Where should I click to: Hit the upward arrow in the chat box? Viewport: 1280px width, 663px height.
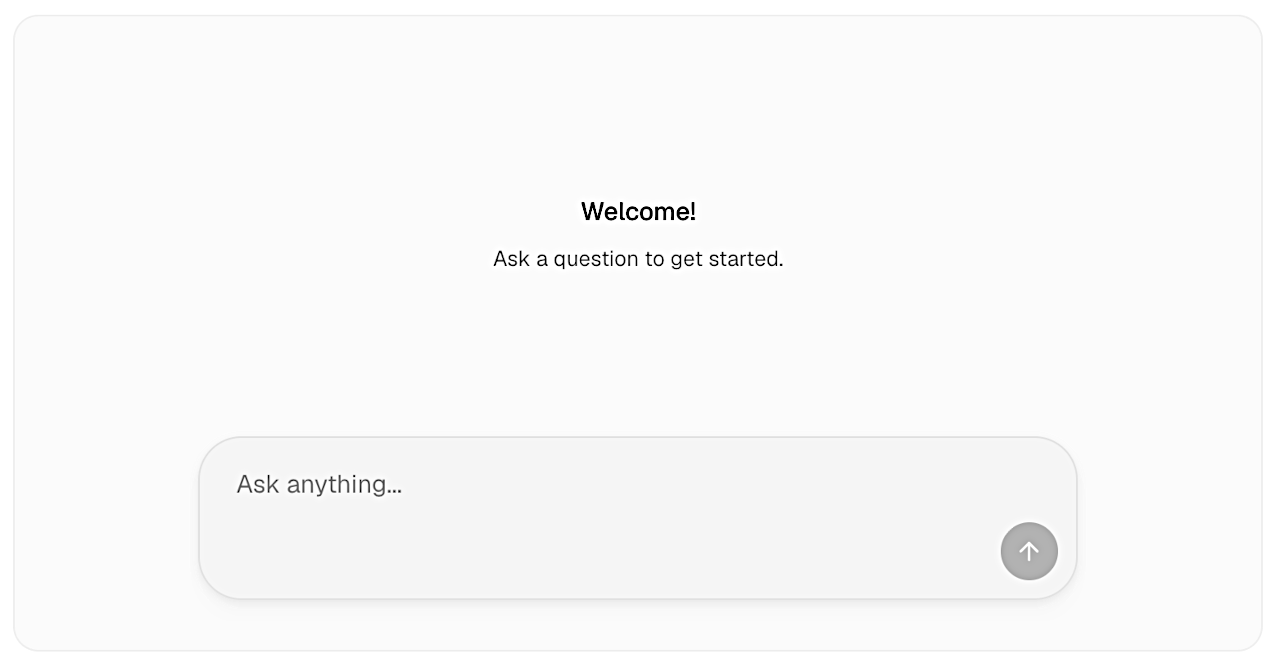(1029, 551)
